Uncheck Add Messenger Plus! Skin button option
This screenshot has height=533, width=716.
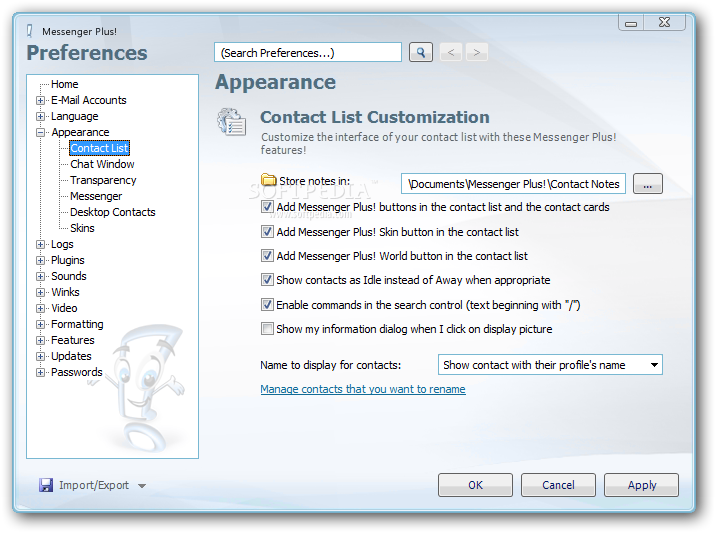267,232
